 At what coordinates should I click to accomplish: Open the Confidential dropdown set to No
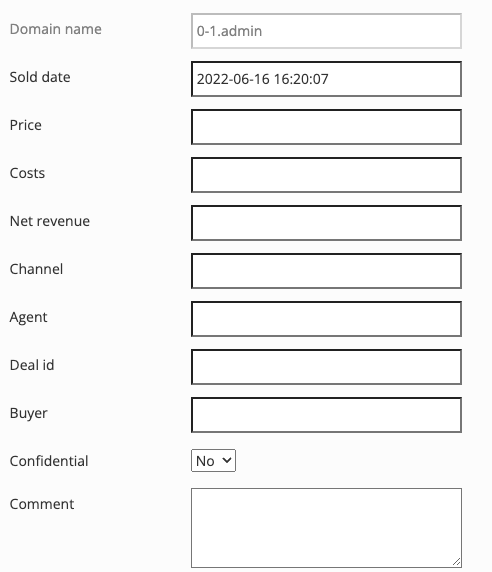[x=213, y=461]
